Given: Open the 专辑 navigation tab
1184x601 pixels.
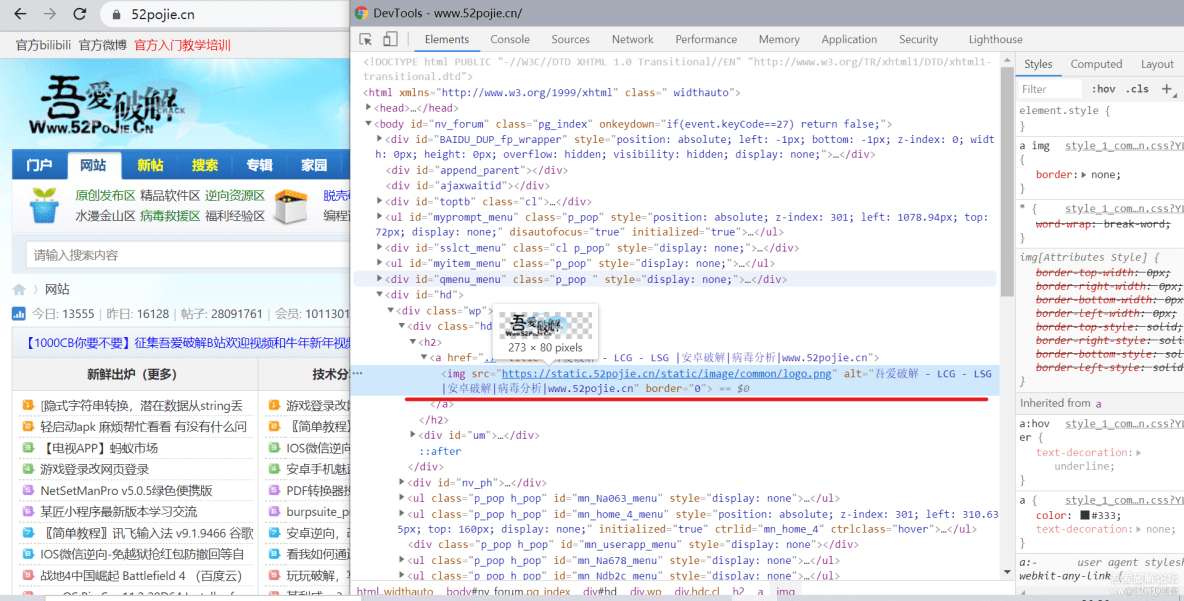Looking at the screenshot, I should 259,165.
